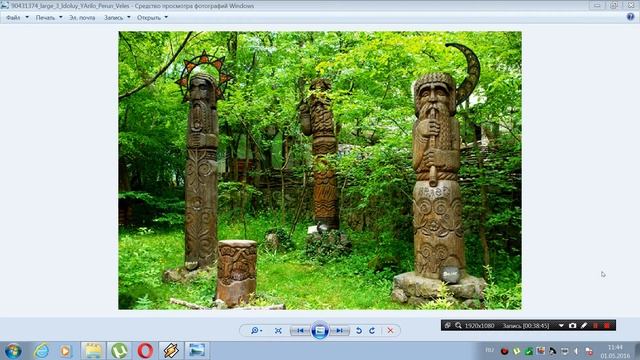Image resolution: width=640 pixels, height=360 pixels.
Task: Switch the RU input language indicator
Action: click(489, 350)
